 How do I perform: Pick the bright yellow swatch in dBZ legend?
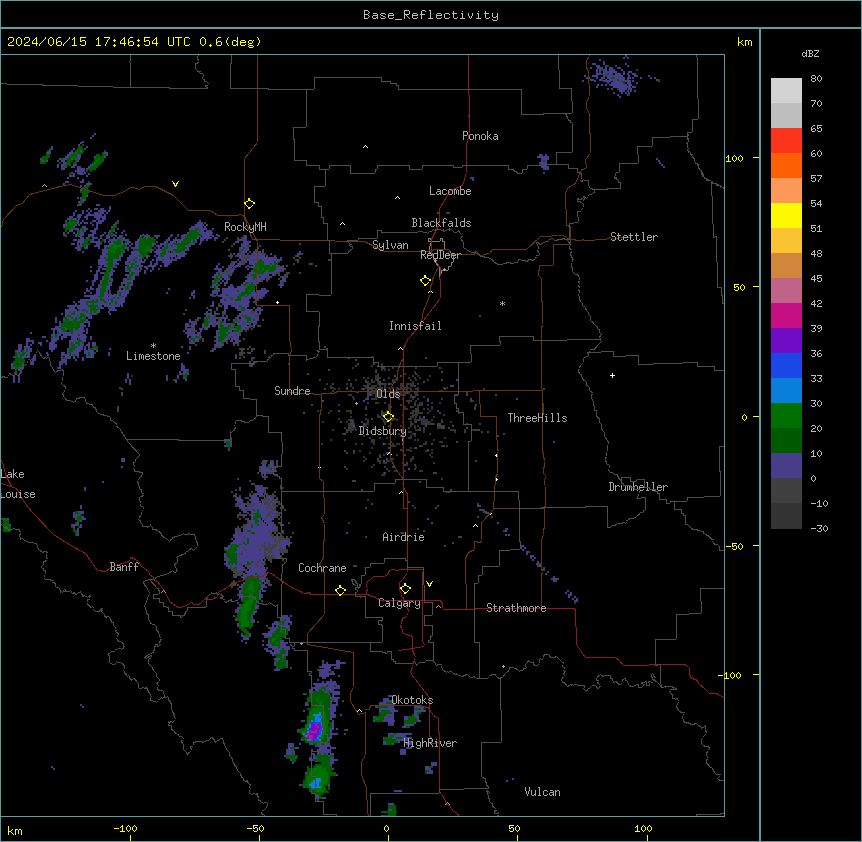pyautogui.click(x=786, y=215)
